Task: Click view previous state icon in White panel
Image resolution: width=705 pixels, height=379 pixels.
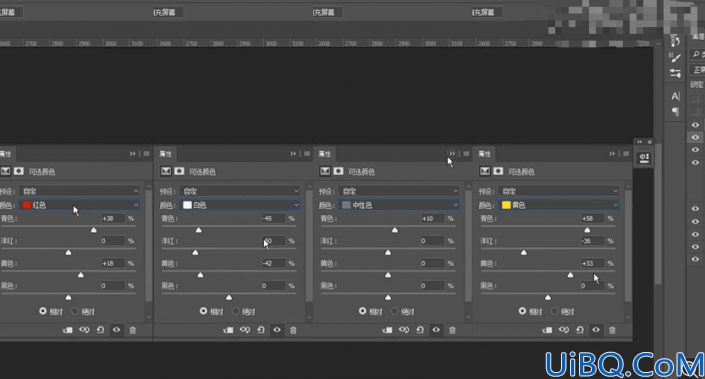Action: coord(245,330)
